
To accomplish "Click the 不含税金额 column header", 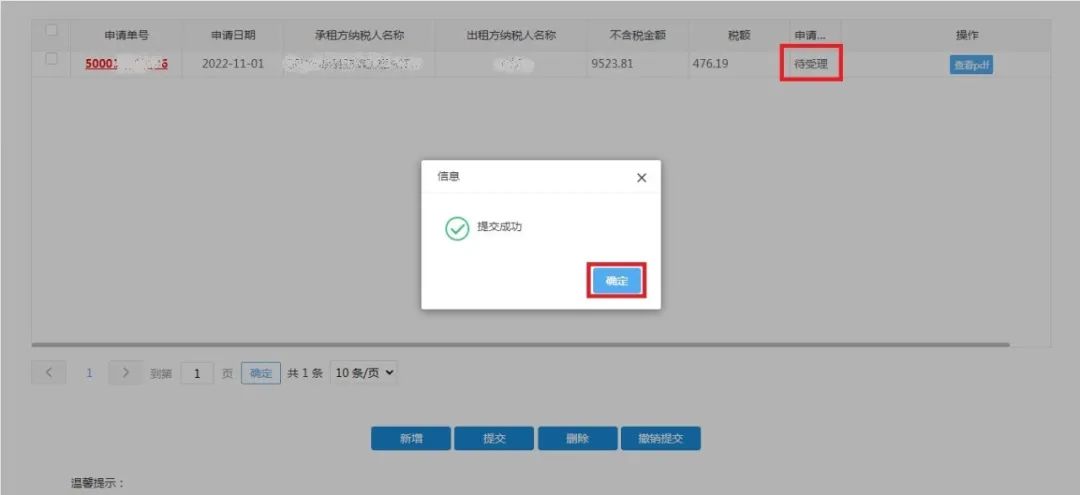I will tap(638, 35).
